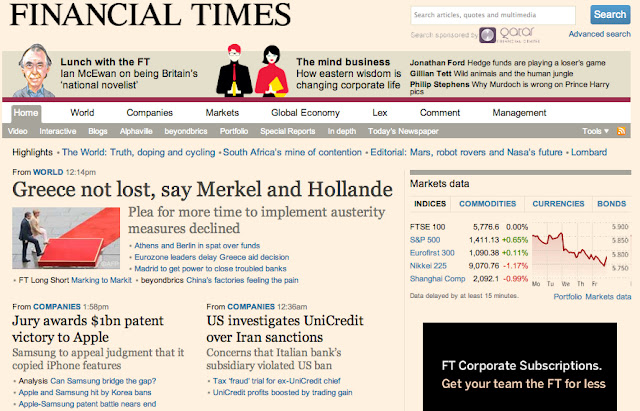The height and width of the screenshot is (411, 640).
Task: Click the blue Search button
Action: [x=610, y=15]
